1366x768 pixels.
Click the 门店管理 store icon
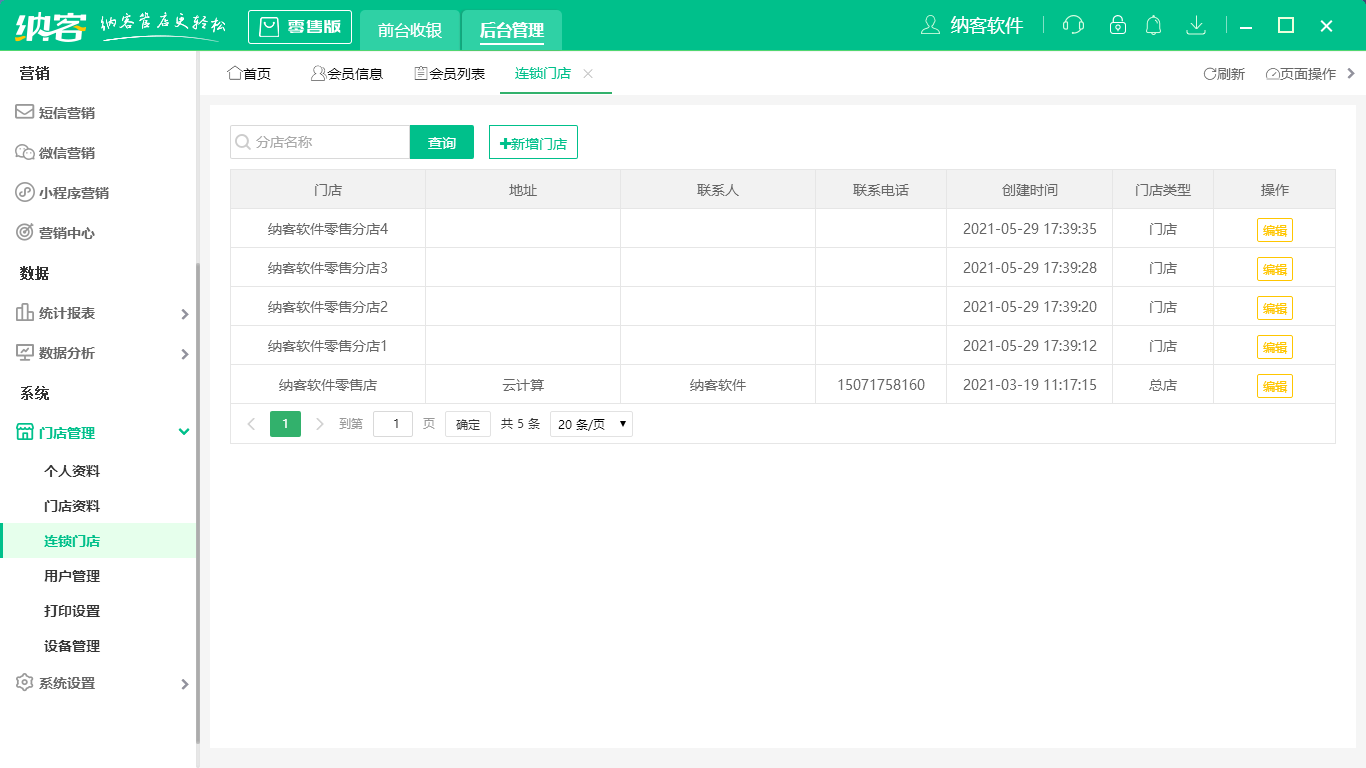pyautogui.click(x=23, y=432)
